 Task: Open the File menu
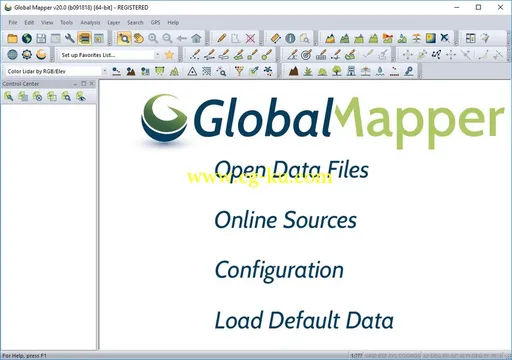[x=13, y=23]
